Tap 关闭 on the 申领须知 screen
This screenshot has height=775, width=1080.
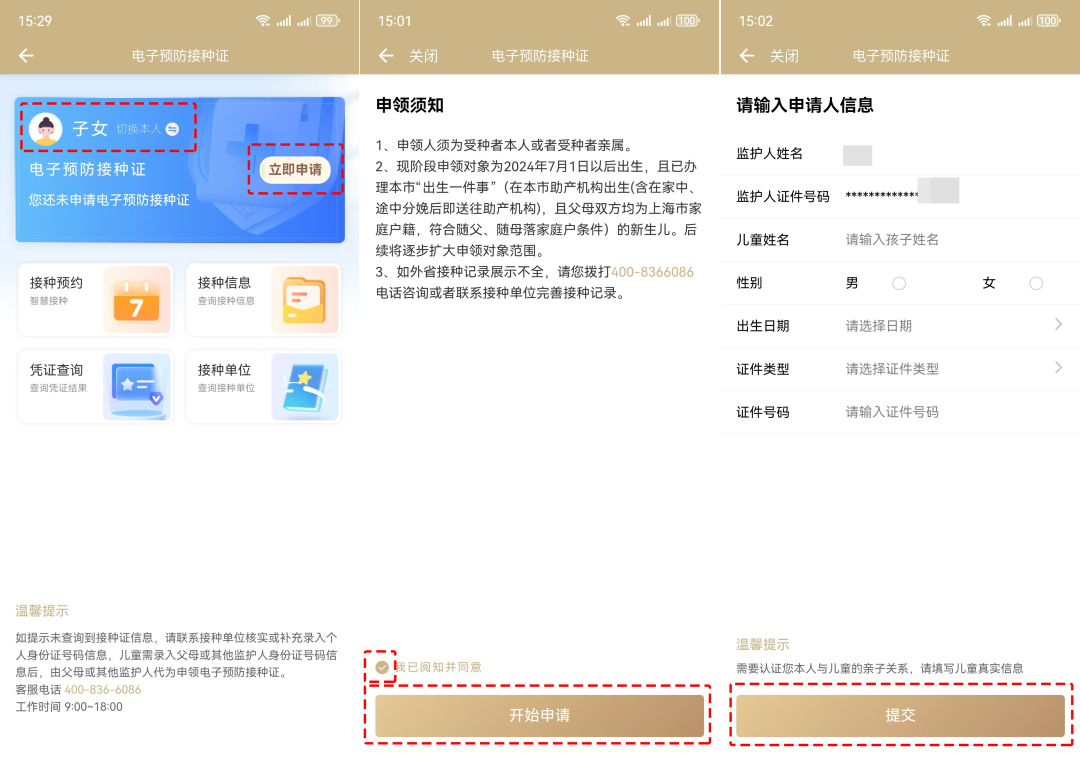click(423, 56)
